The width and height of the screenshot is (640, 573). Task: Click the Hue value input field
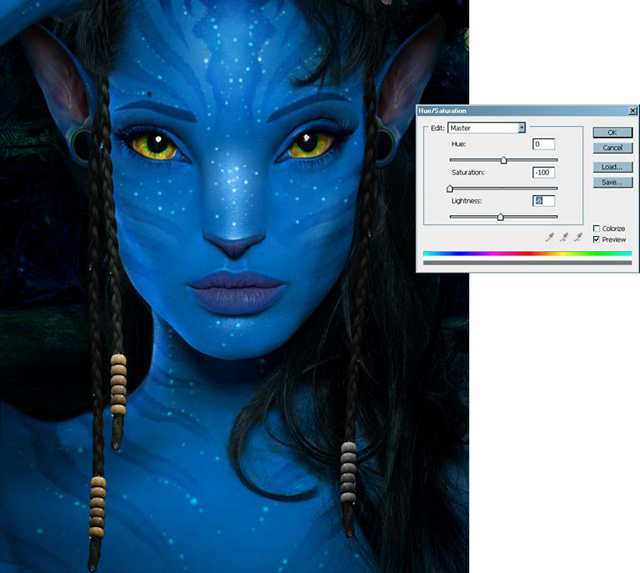click(x=543, y=145)
